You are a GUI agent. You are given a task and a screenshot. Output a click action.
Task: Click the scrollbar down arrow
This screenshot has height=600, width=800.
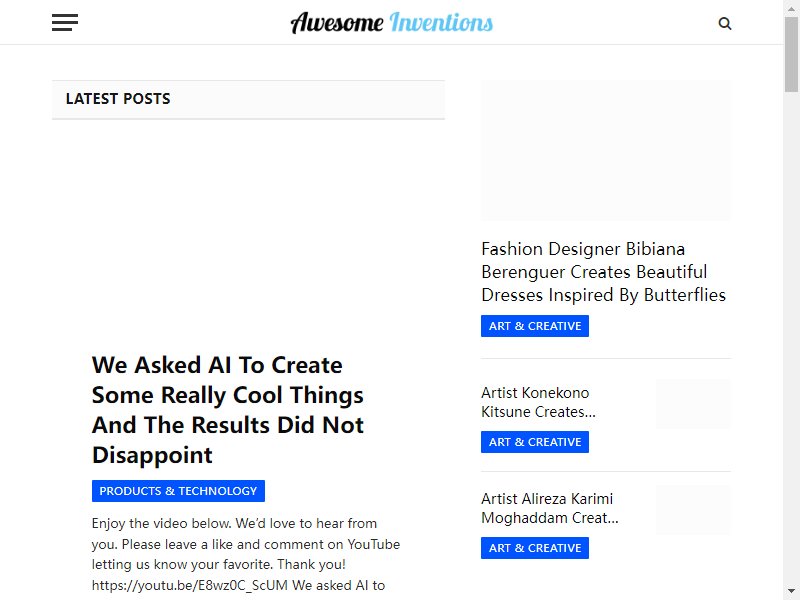(791, 592)
